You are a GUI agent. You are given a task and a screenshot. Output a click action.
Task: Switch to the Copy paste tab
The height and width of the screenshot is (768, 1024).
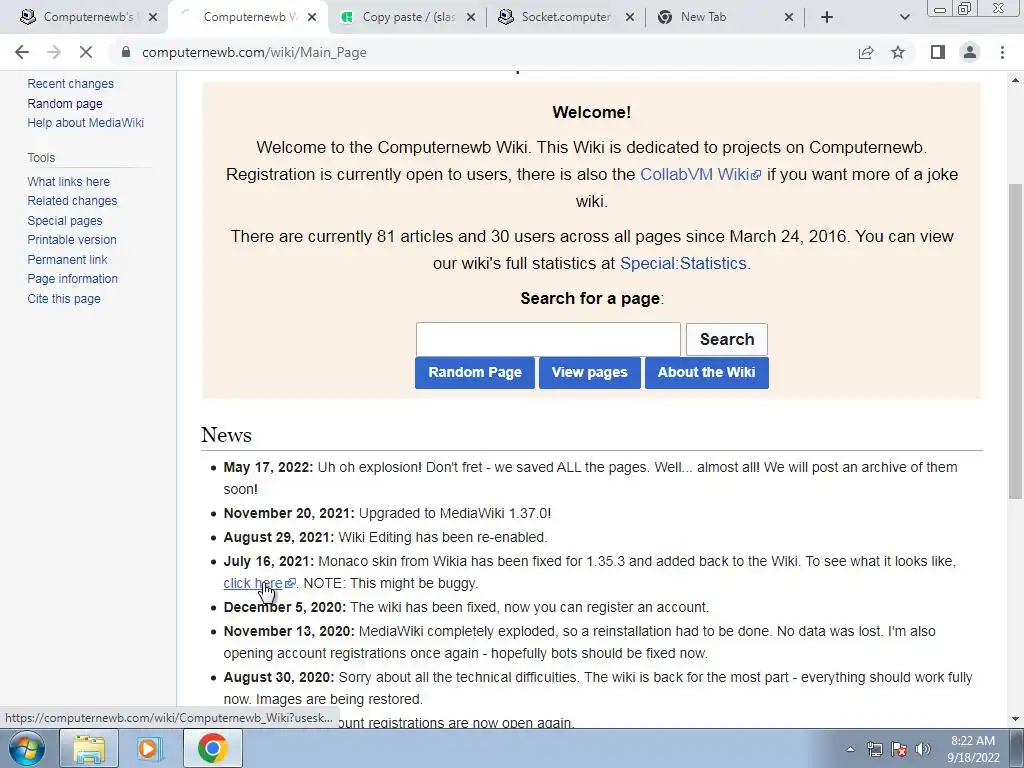409,17
